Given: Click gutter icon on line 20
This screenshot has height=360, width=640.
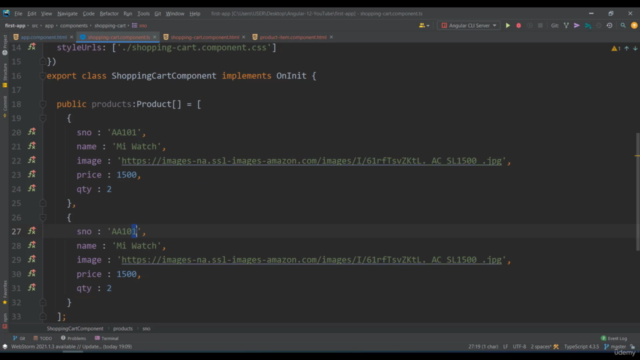Looking at the screenshot, I should pos(31,132).
